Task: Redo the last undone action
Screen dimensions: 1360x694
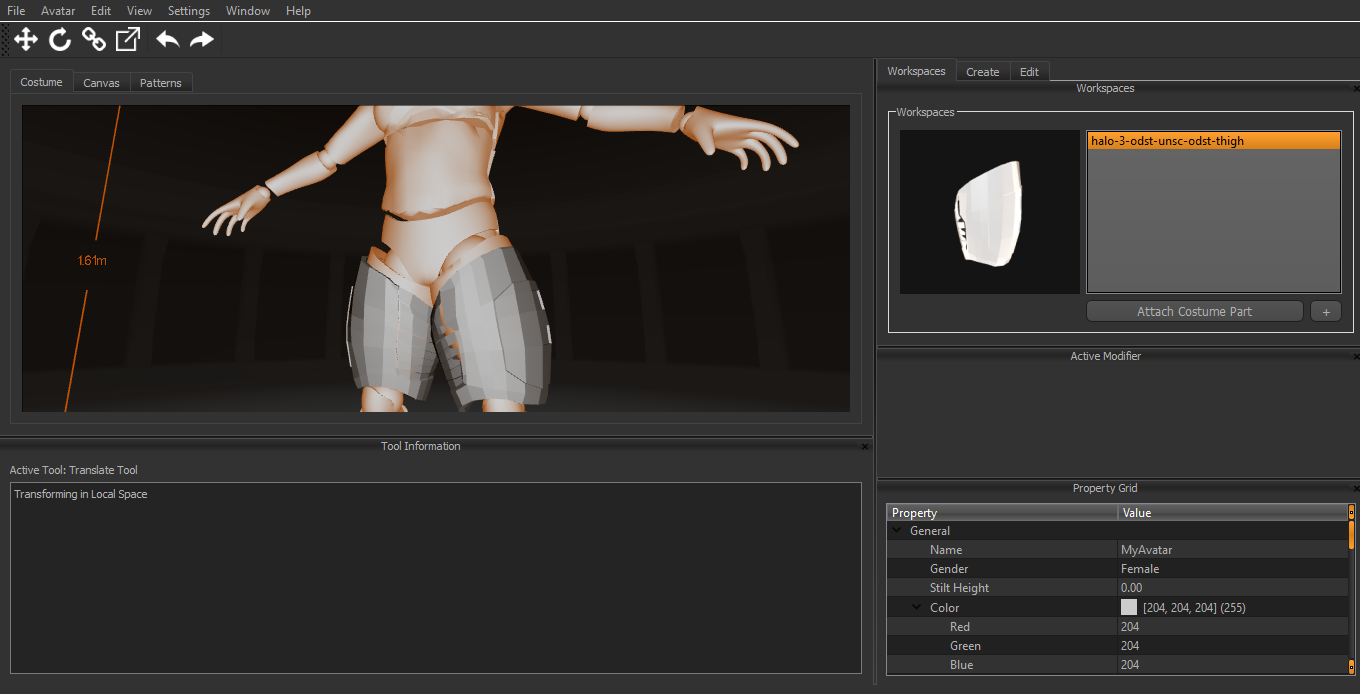Action: coord(202,39)
